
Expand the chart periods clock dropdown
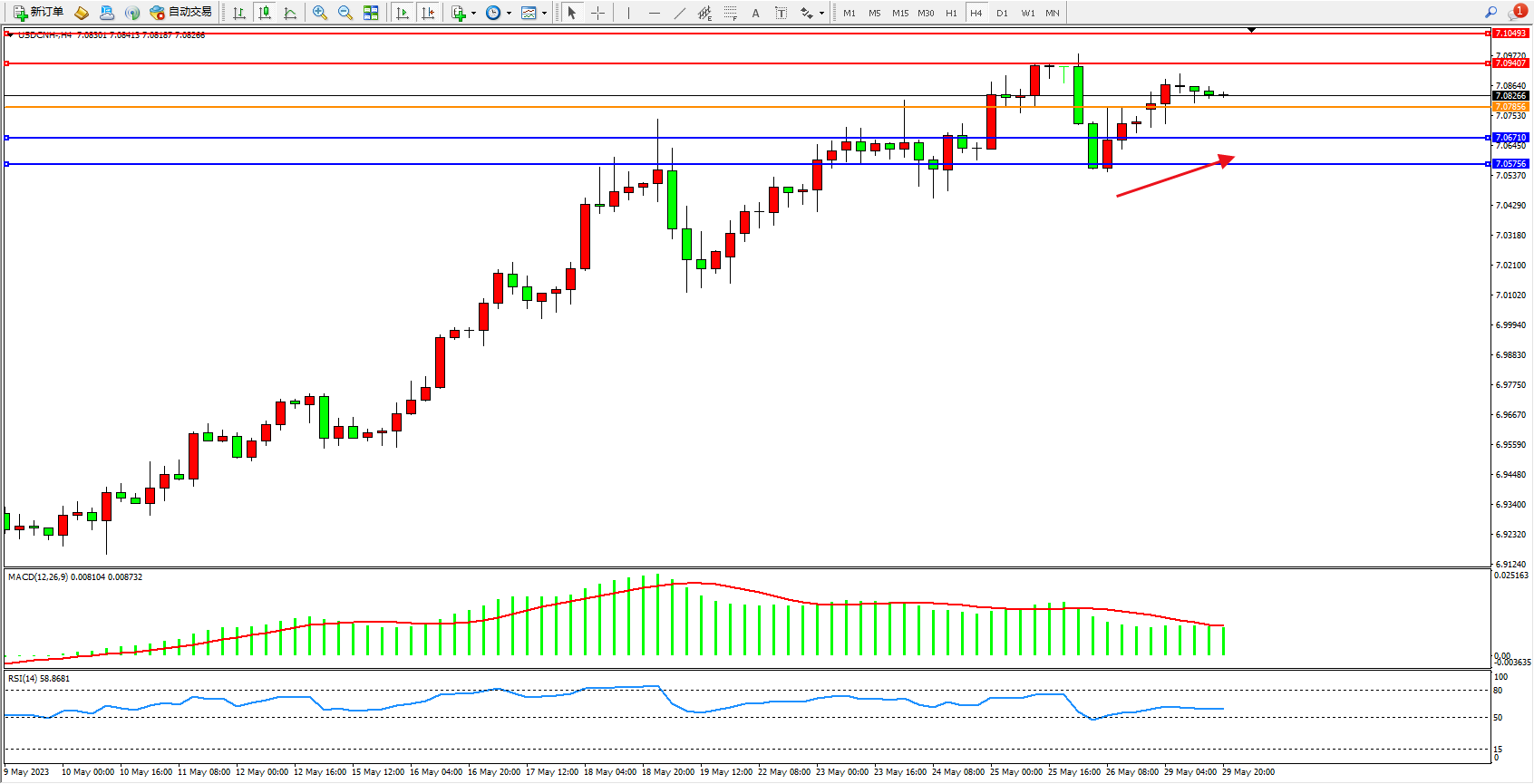tap(509, 14)
